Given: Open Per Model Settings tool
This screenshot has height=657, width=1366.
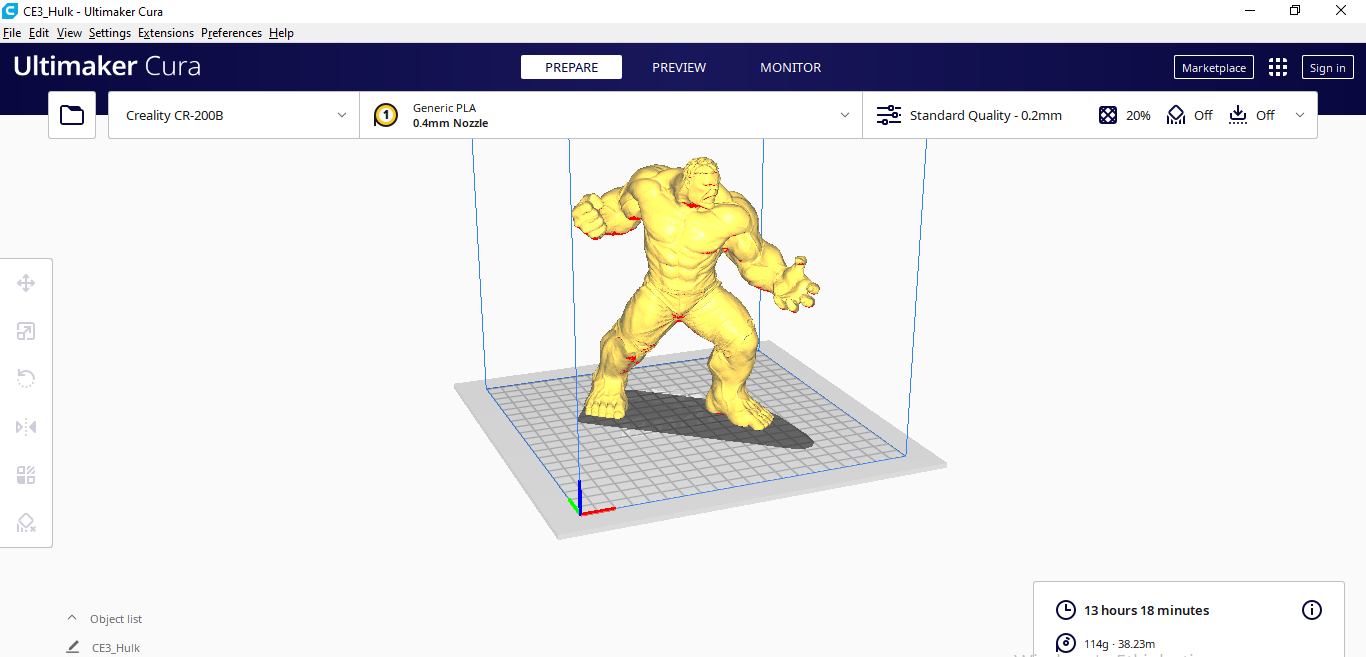Looking at the screenshot, I should pos(26,474).
